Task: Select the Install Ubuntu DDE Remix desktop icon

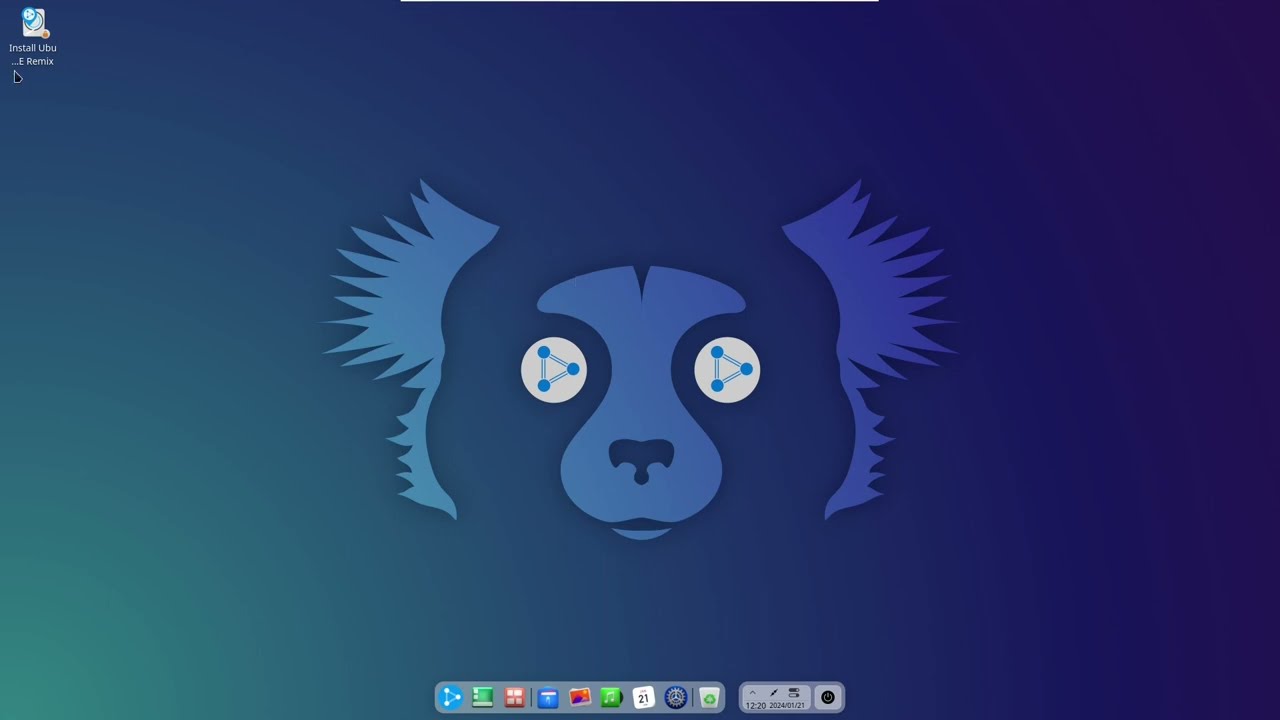Action: [33, 36]
